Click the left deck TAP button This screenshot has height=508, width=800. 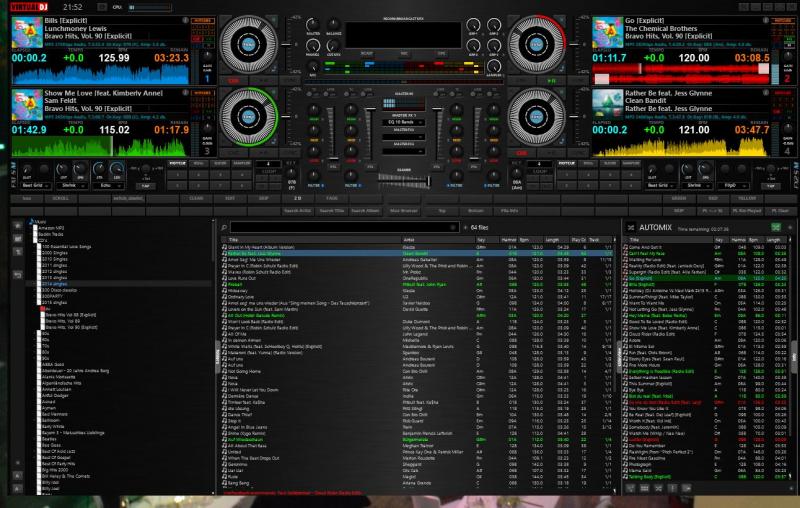click(146, 186)
